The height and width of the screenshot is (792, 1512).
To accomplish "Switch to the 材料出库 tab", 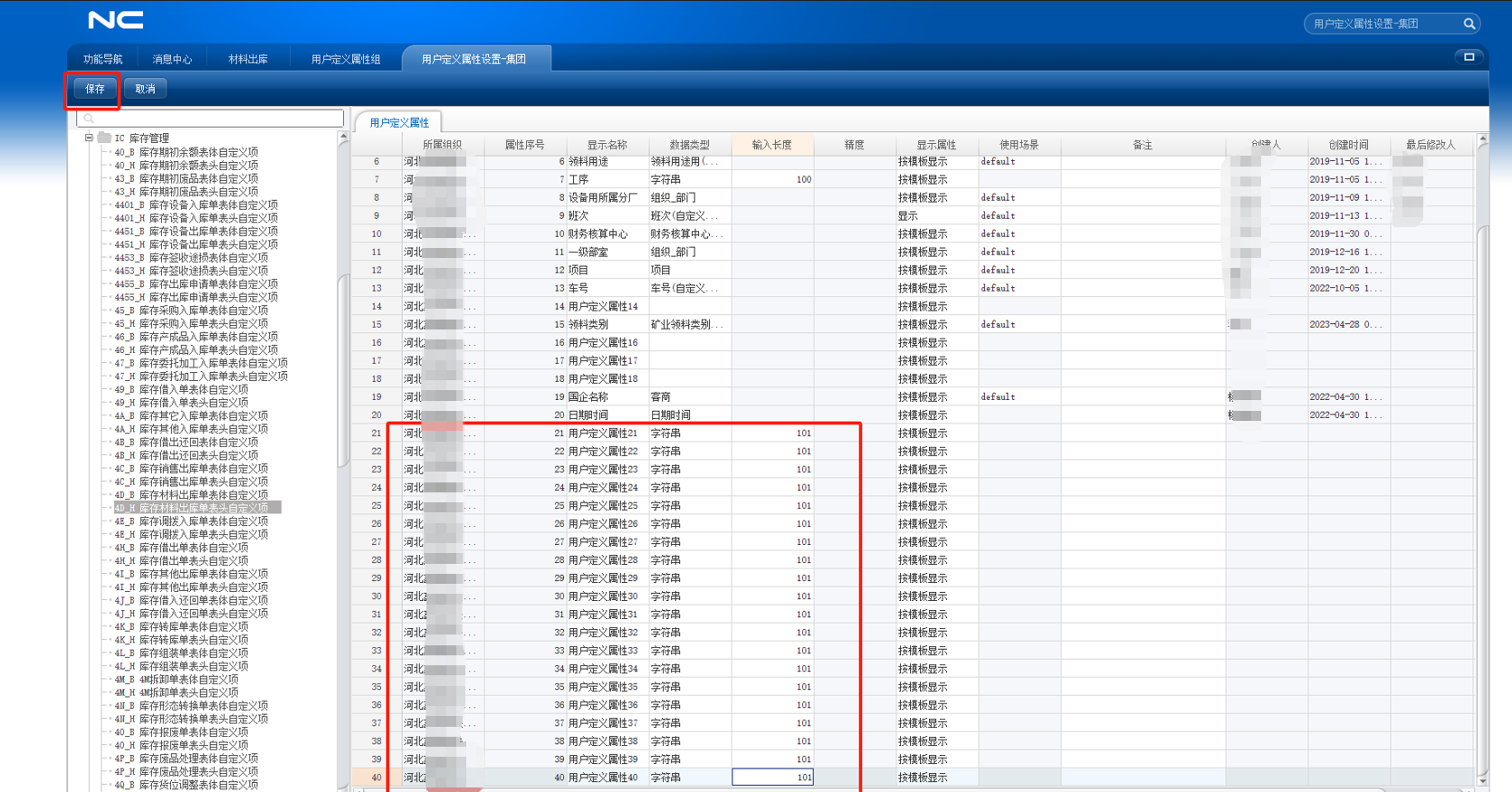I will tap(248, 59).
